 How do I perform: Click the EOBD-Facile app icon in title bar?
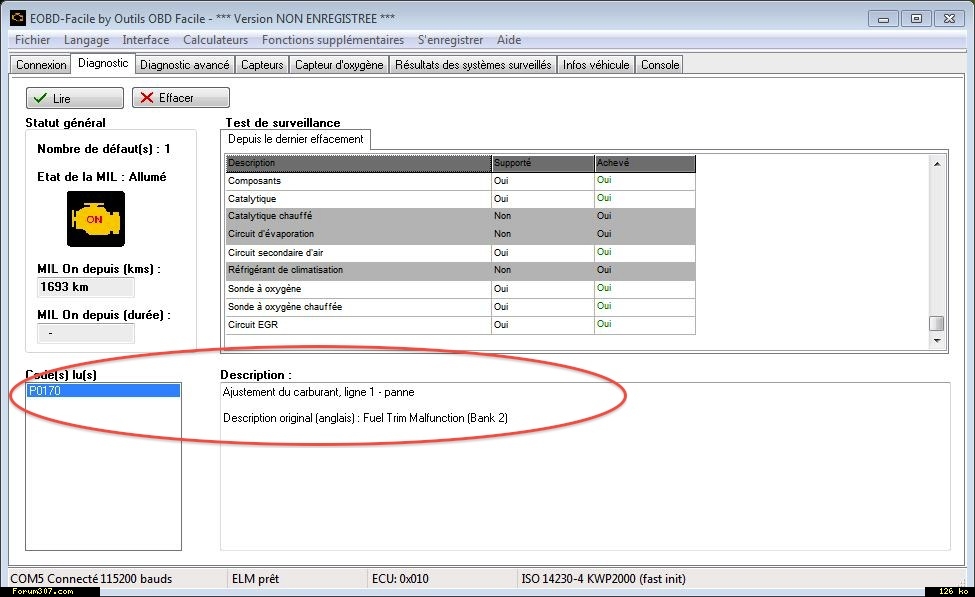pos(17,18)
